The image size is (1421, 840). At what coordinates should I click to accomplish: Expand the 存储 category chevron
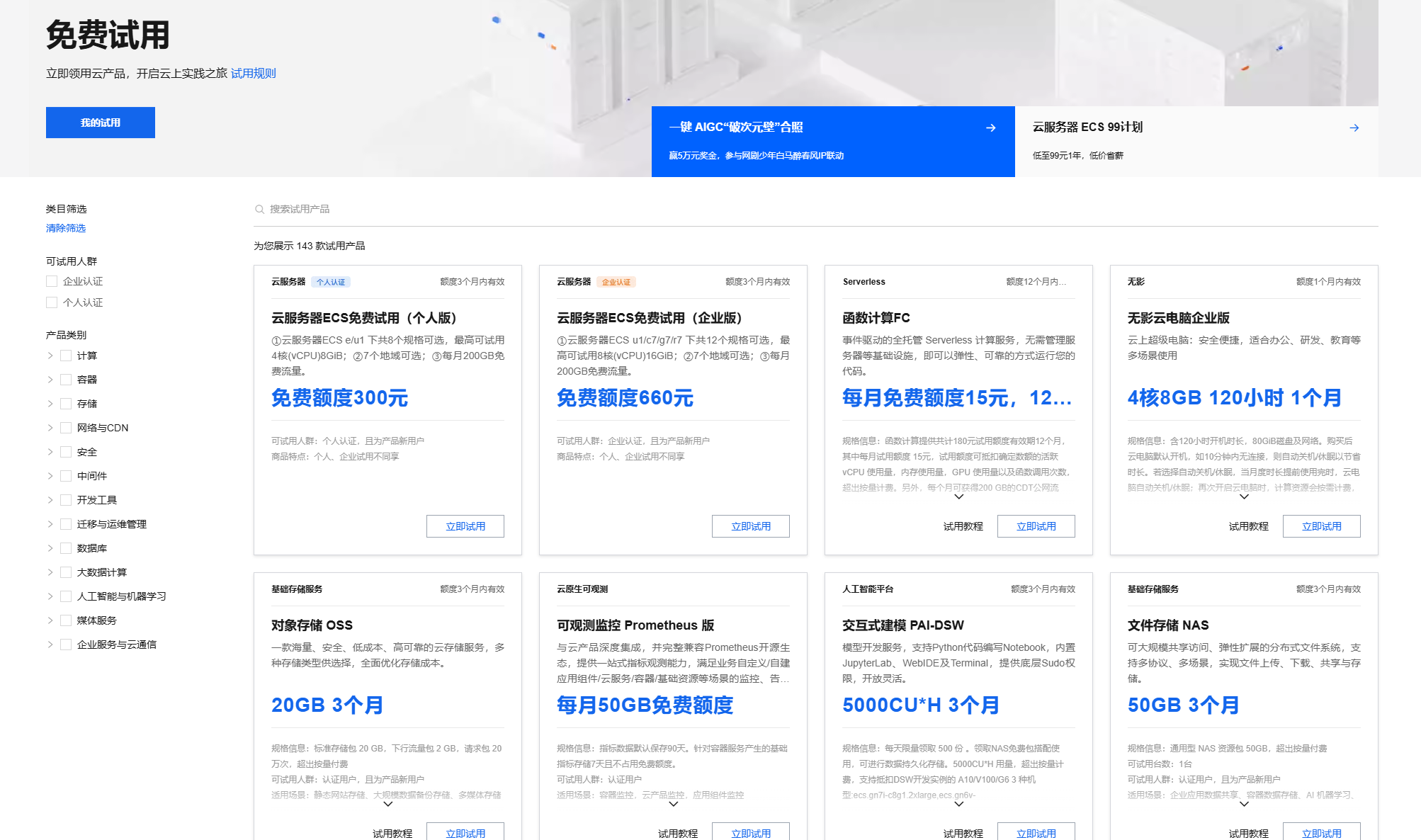click(x=50, y=404)
